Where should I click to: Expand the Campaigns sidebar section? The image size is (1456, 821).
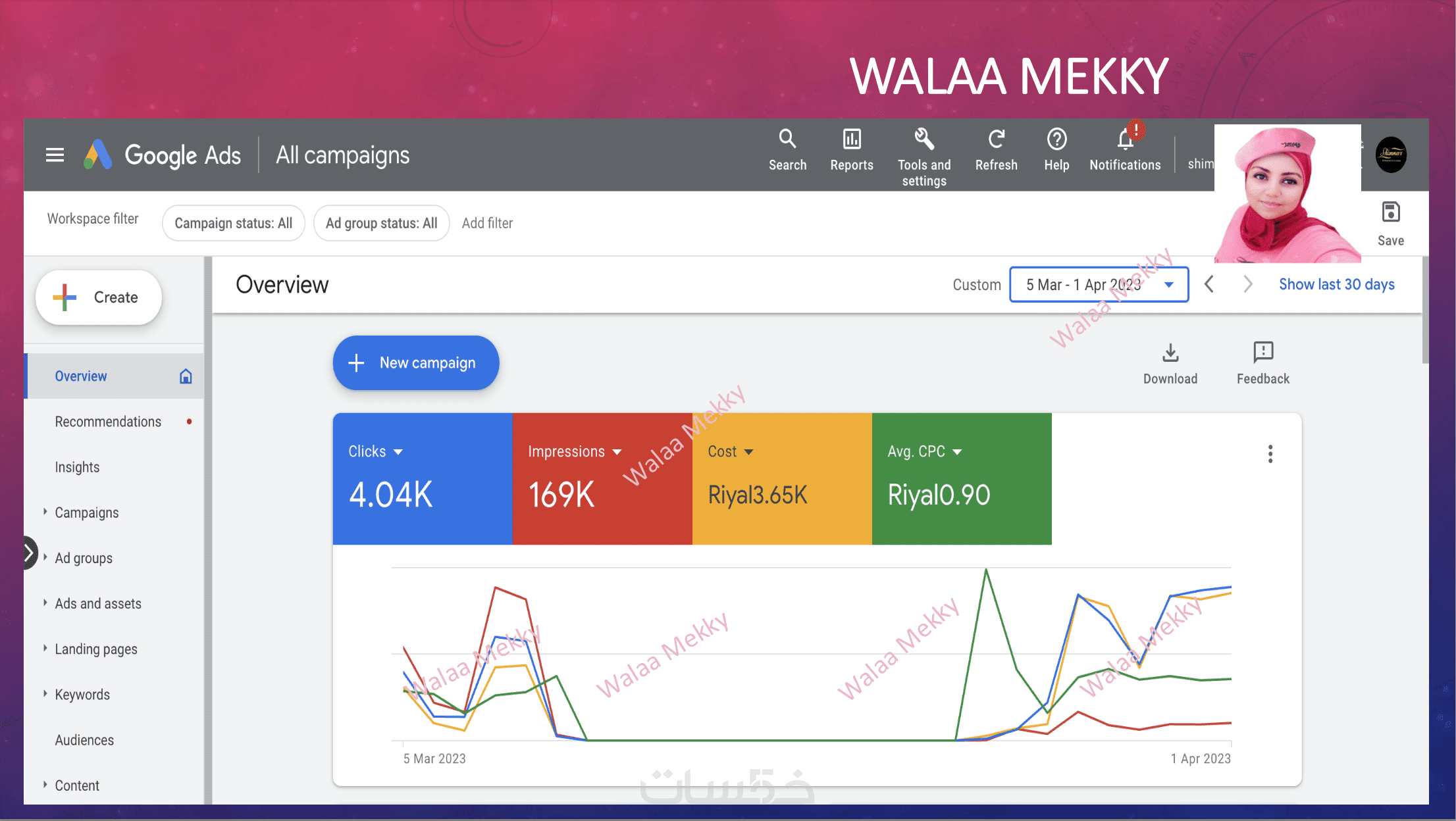(45, 512)
